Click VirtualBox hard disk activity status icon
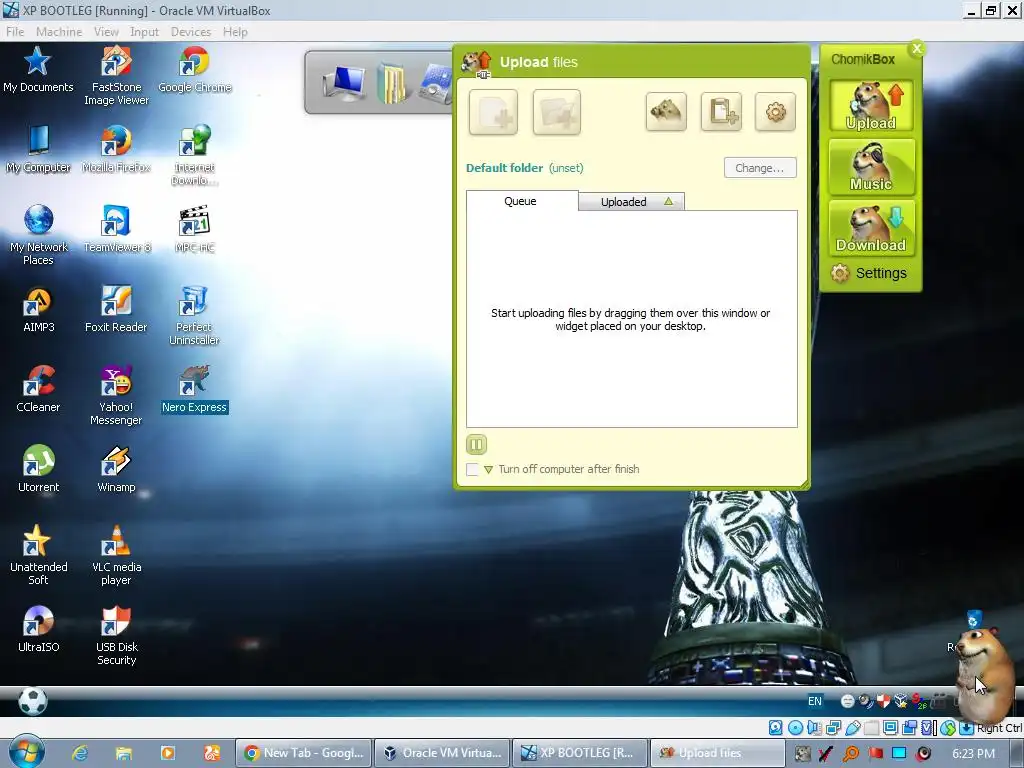Viewport: 1024px width, 768px height. tap(775, 728)
